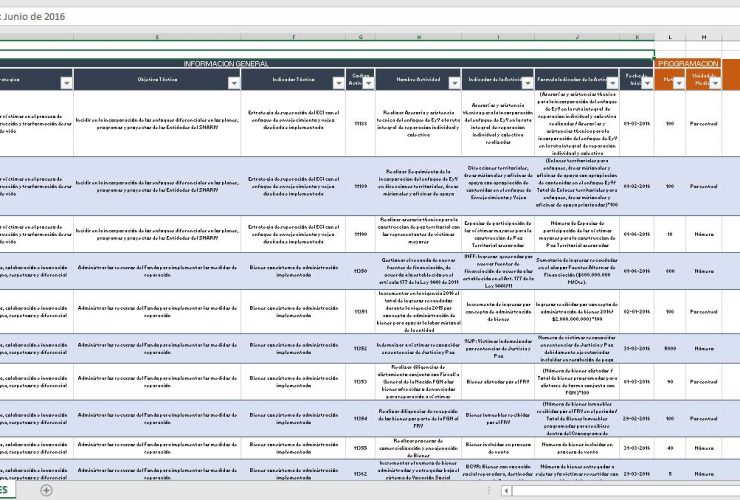Select the Meta cell with value 40
The width and height of the screenshot is (740, 500).
coord(670,448)
